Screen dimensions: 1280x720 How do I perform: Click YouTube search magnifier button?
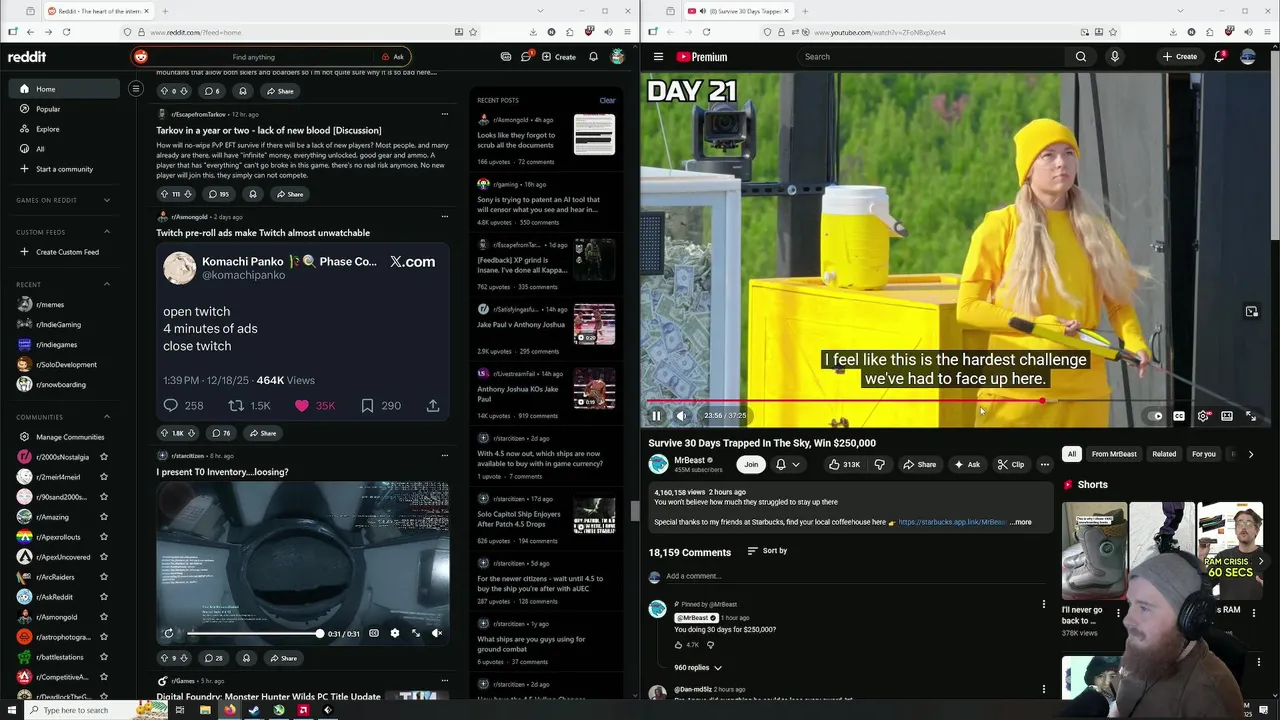tap(1081, 57)
